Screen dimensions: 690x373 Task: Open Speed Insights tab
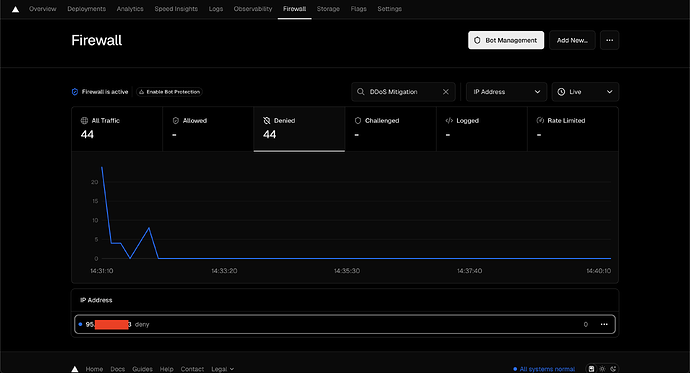point(176,9)
